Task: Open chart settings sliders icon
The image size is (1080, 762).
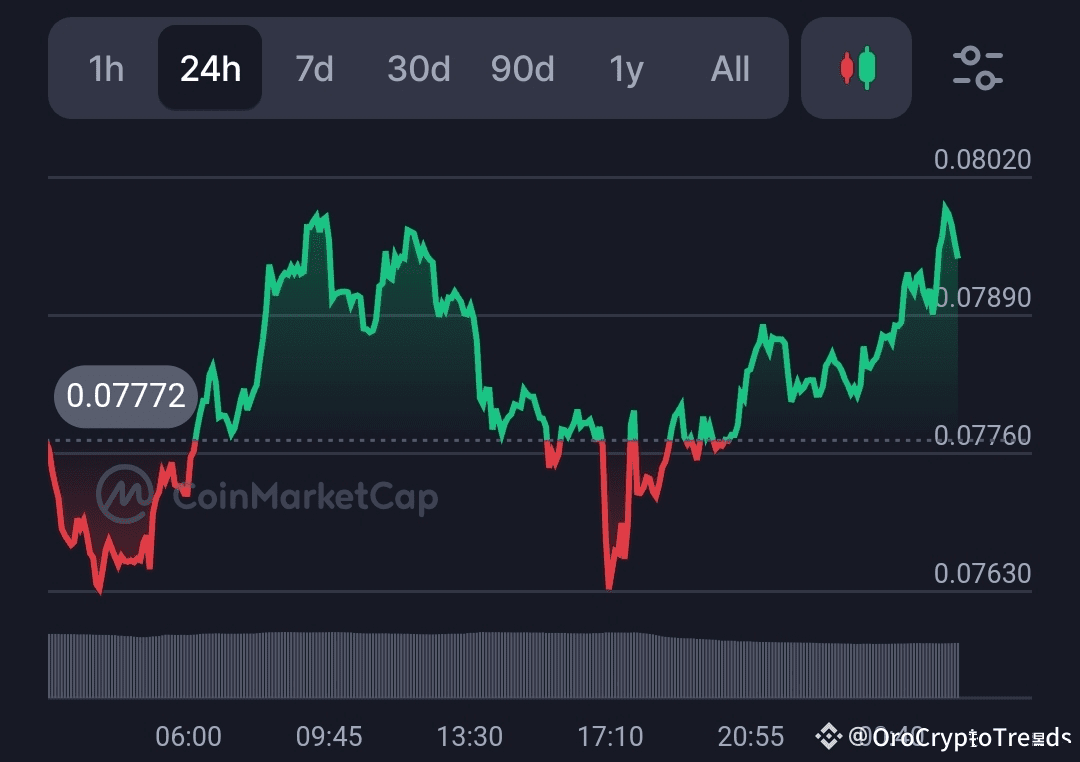Action: click(x=977, y=68)
